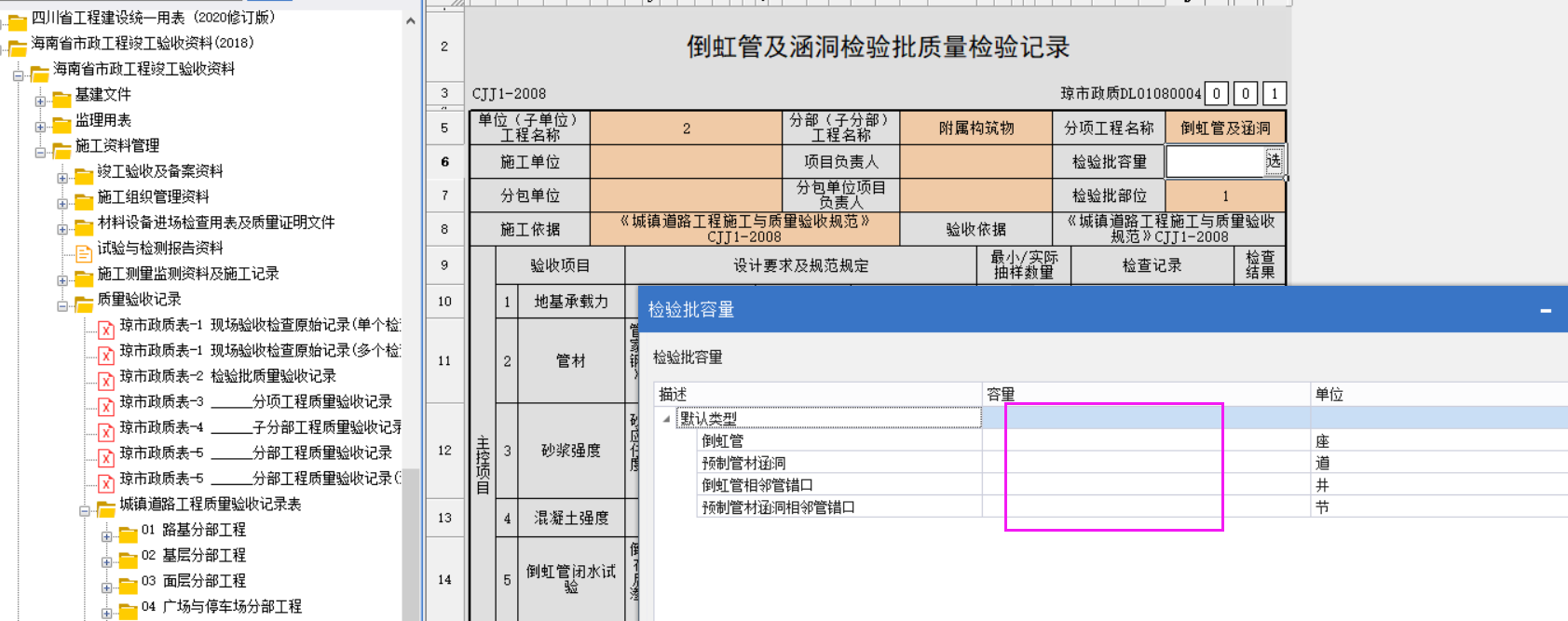Collapse the 施工资料管理 tree node
This screenshot has height=621, width=1568.
(40, 152)
